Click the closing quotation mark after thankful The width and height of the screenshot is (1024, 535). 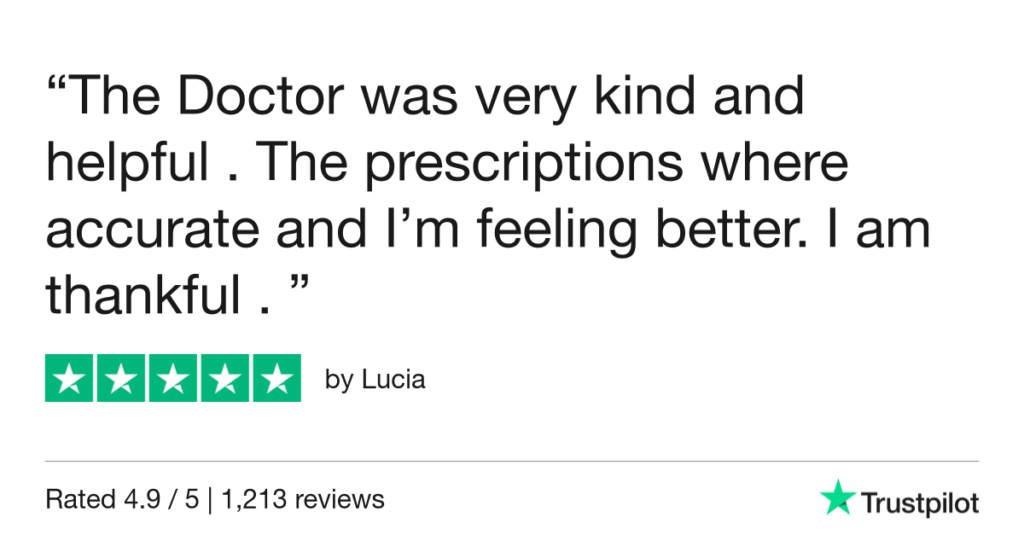coord(295,288)
